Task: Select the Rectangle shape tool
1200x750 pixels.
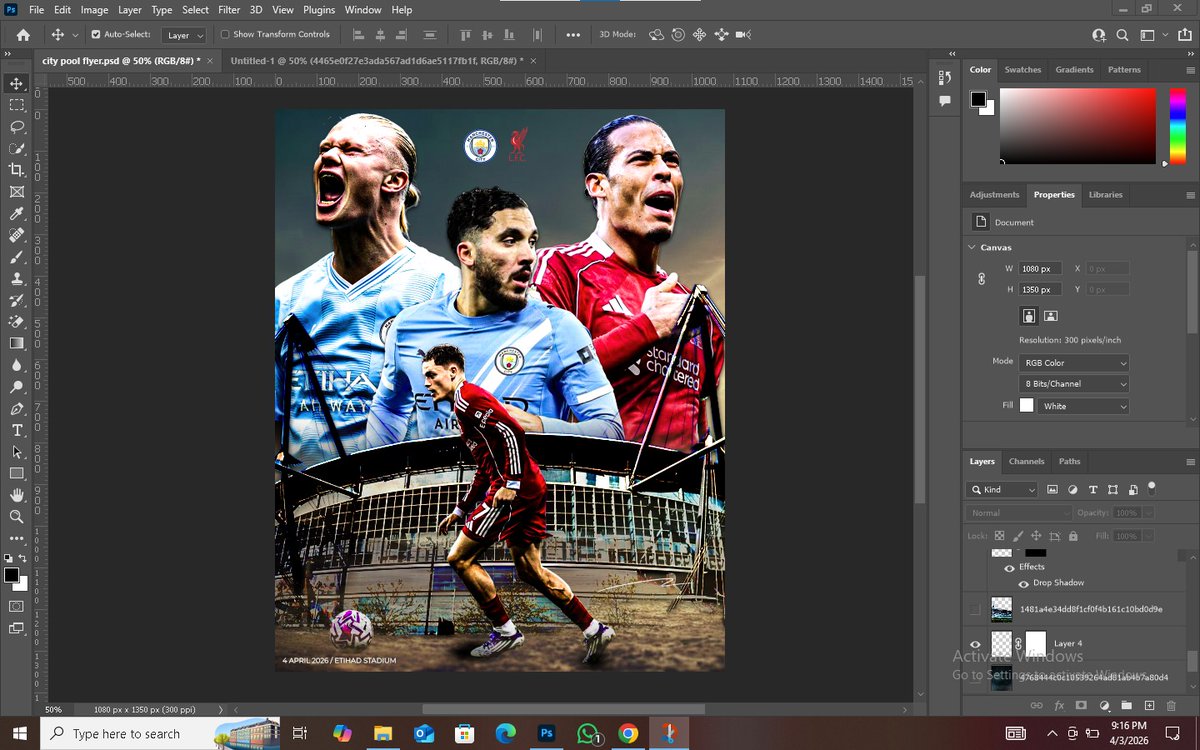Action: (17, 474)
